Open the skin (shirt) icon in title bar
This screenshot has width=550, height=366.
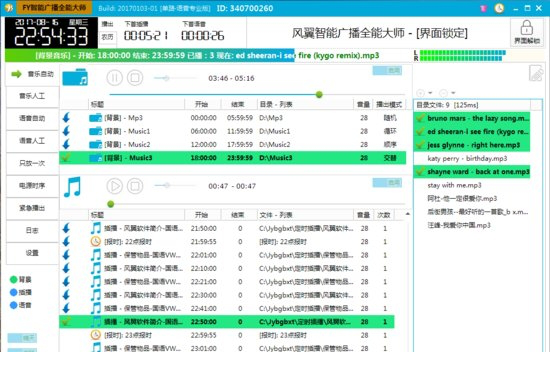(x=483, y=8)
